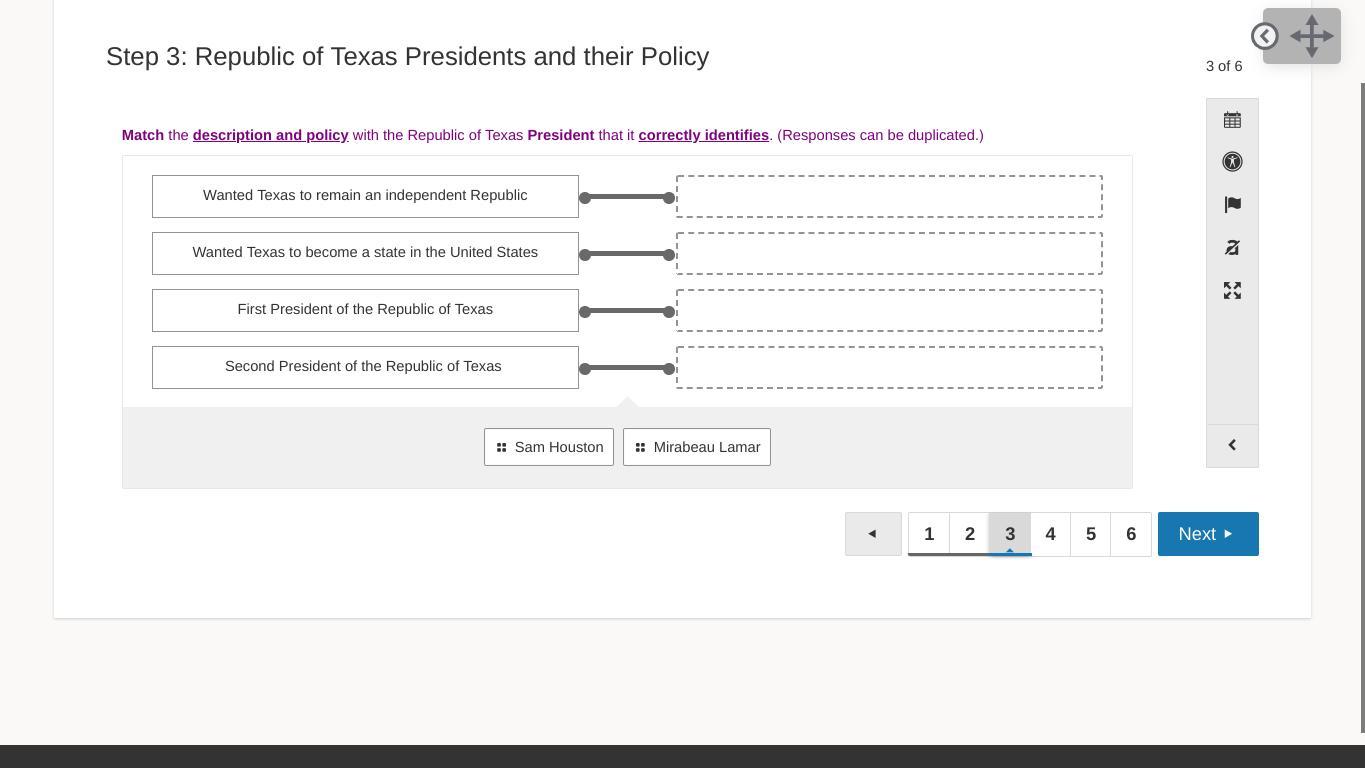Enter fullscreen with the expand arrows icon

(1232, 291)
